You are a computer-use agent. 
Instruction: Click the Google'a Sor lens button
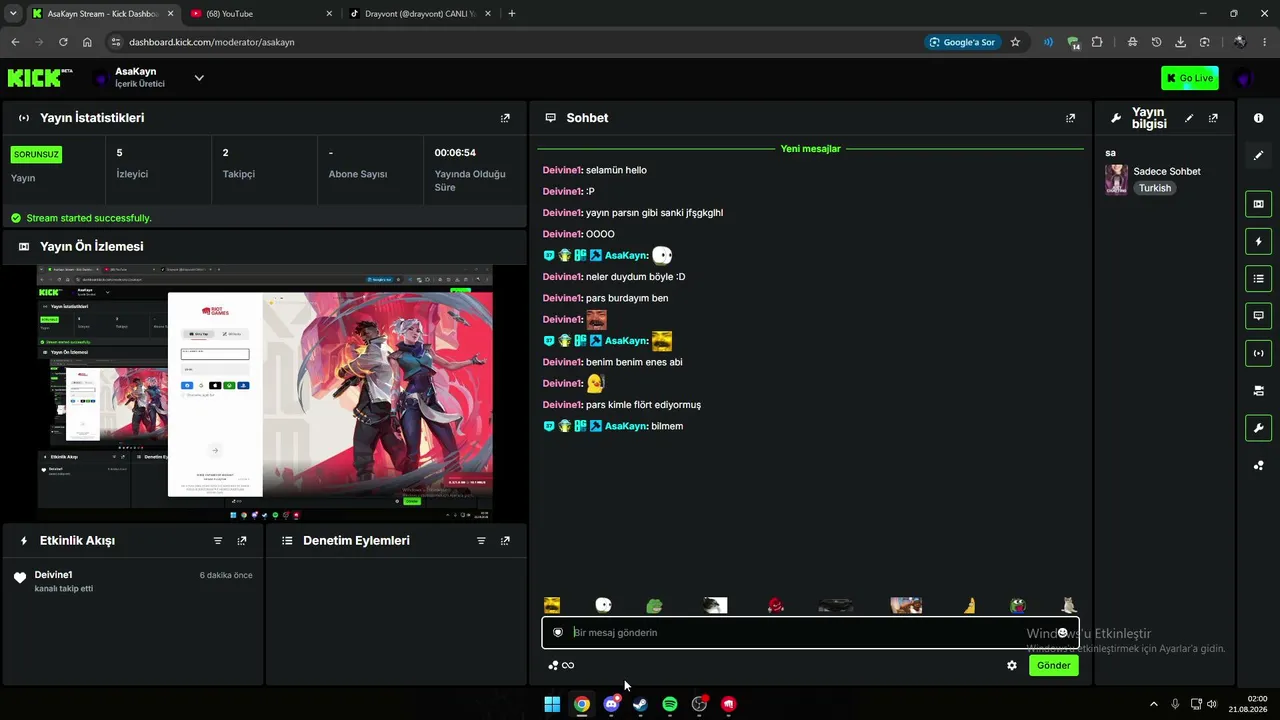click(962, 42)
